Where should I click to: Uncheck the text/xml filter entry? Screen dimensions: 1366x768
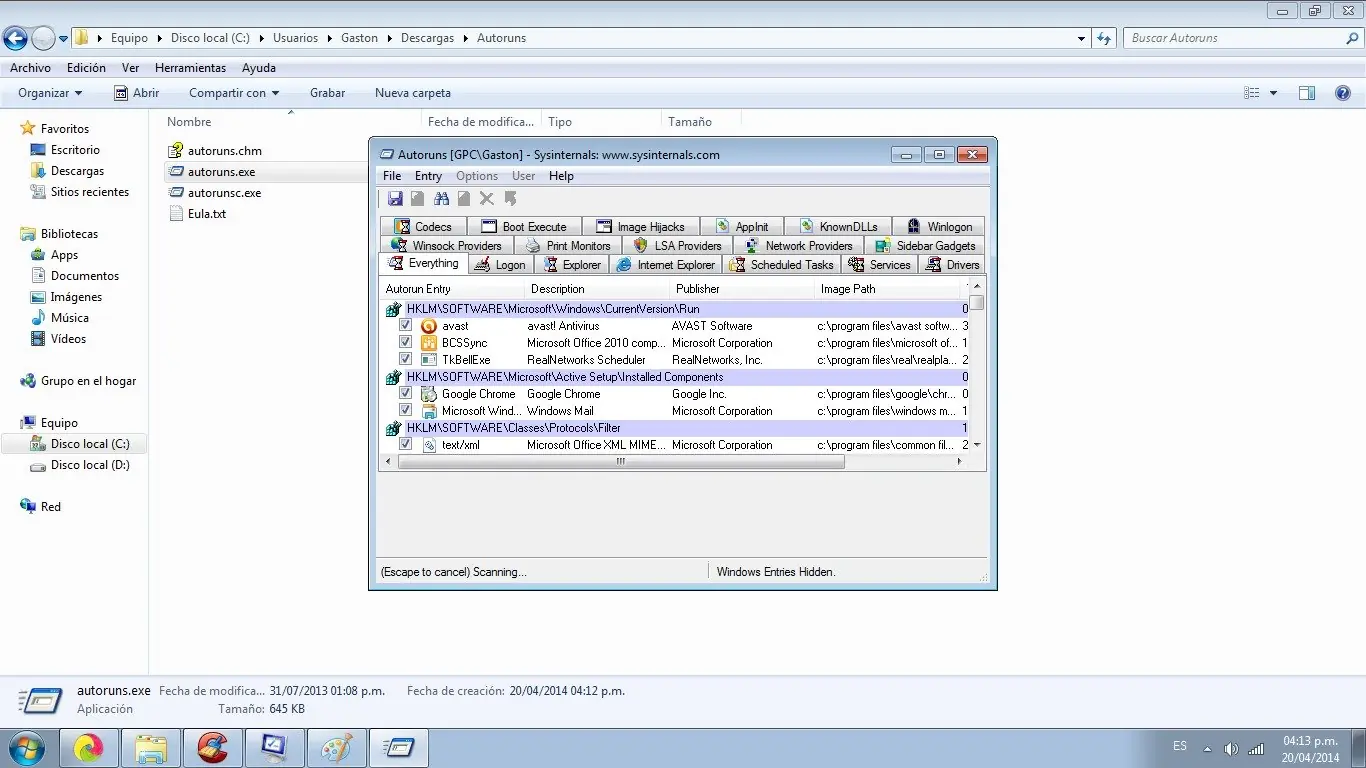click(x=405, y=445)
